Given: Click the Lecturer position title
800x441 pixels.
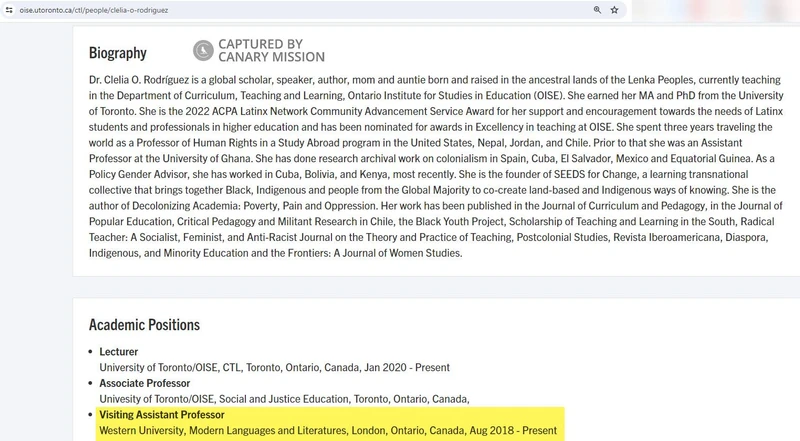Looking at the screenshot, I should click(118, 352).
